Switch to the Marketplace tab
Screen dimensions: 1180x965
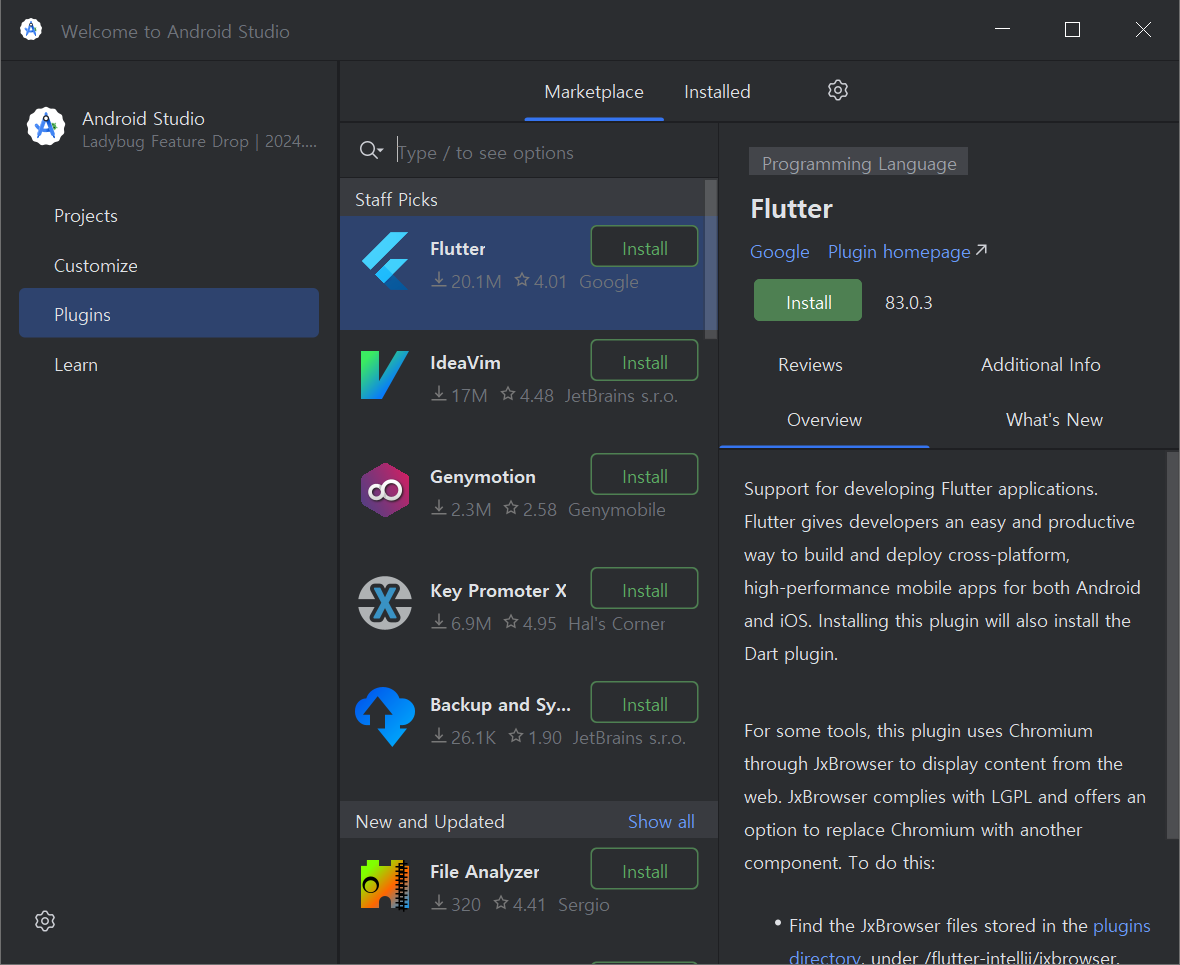coord(594,92)
